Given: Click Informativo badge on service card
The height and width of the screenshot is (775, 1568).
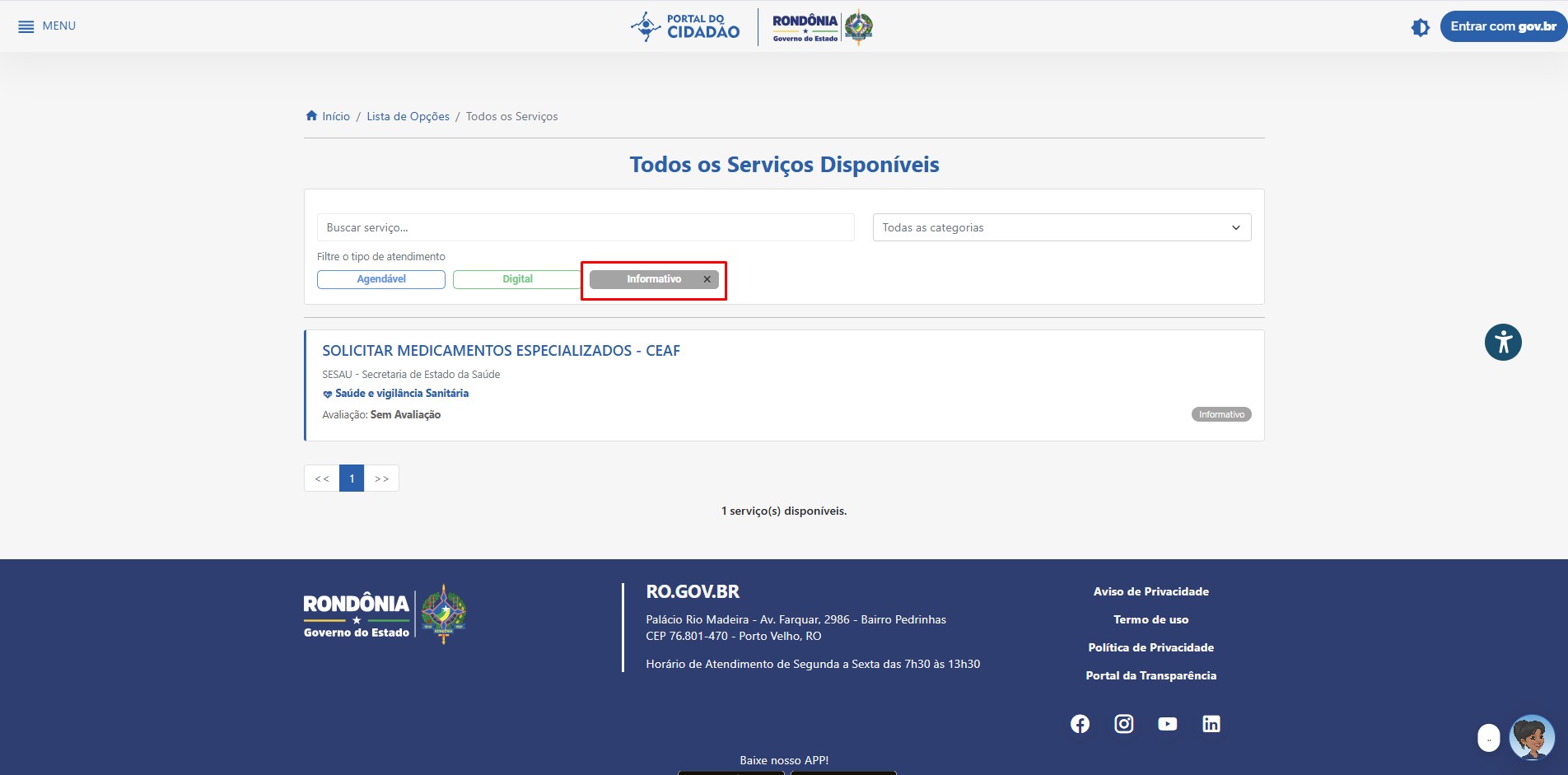Looking at the screenshot, I should click(x=1221, y=414).
